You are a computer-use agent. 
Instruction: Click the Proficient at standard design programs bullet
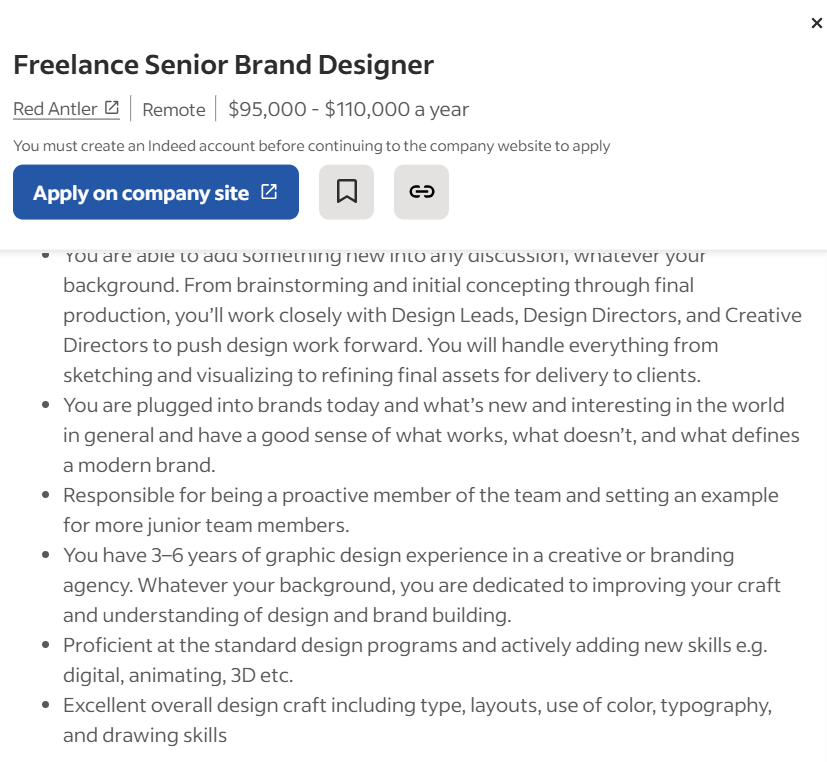pos(415,645)
